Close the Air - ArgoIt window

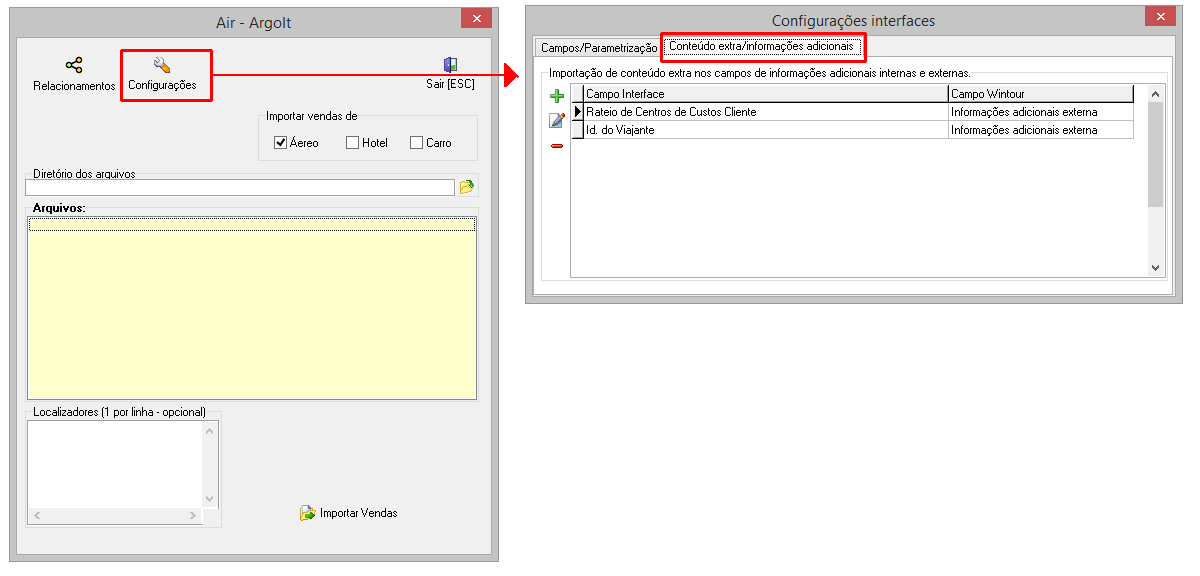click(476, 18)
